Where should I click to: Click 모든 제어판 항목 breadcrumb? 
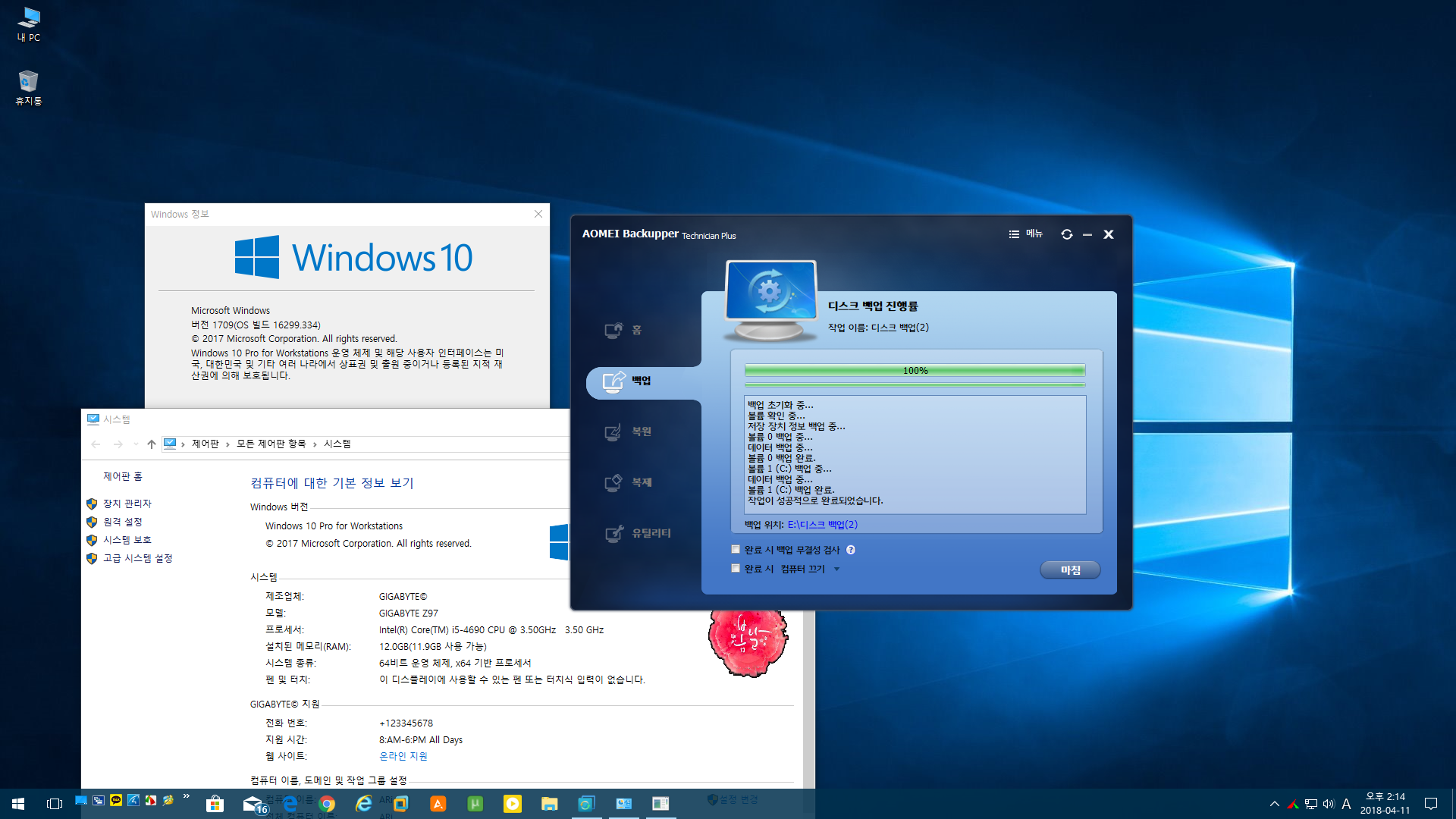271,444
